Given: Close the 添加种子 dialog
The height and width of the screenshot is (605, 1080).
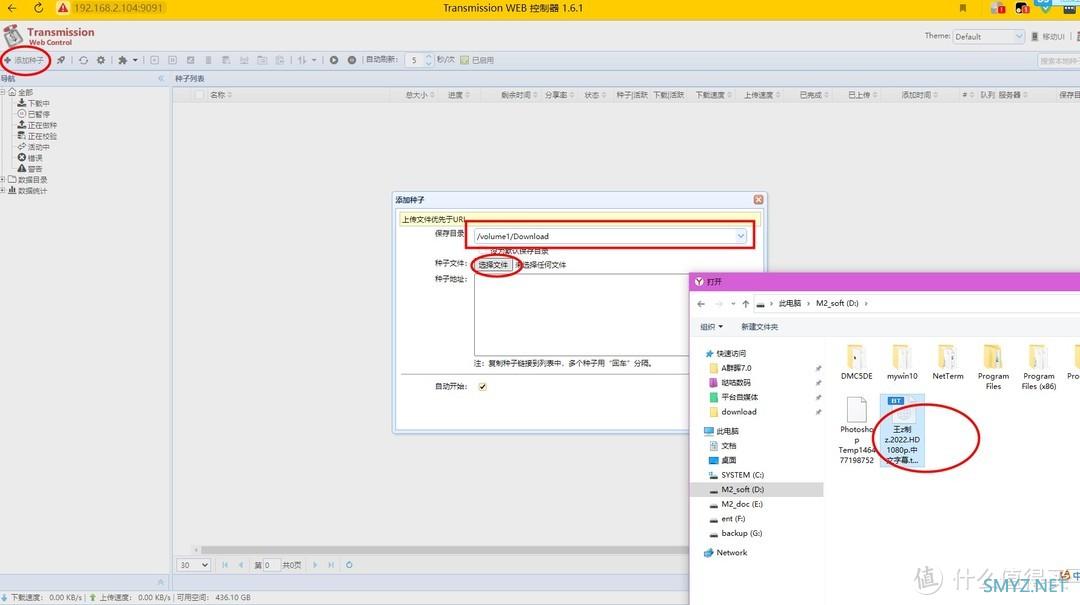Looking at the screenshot, I should pyautogui.click(x=758, y=199).
